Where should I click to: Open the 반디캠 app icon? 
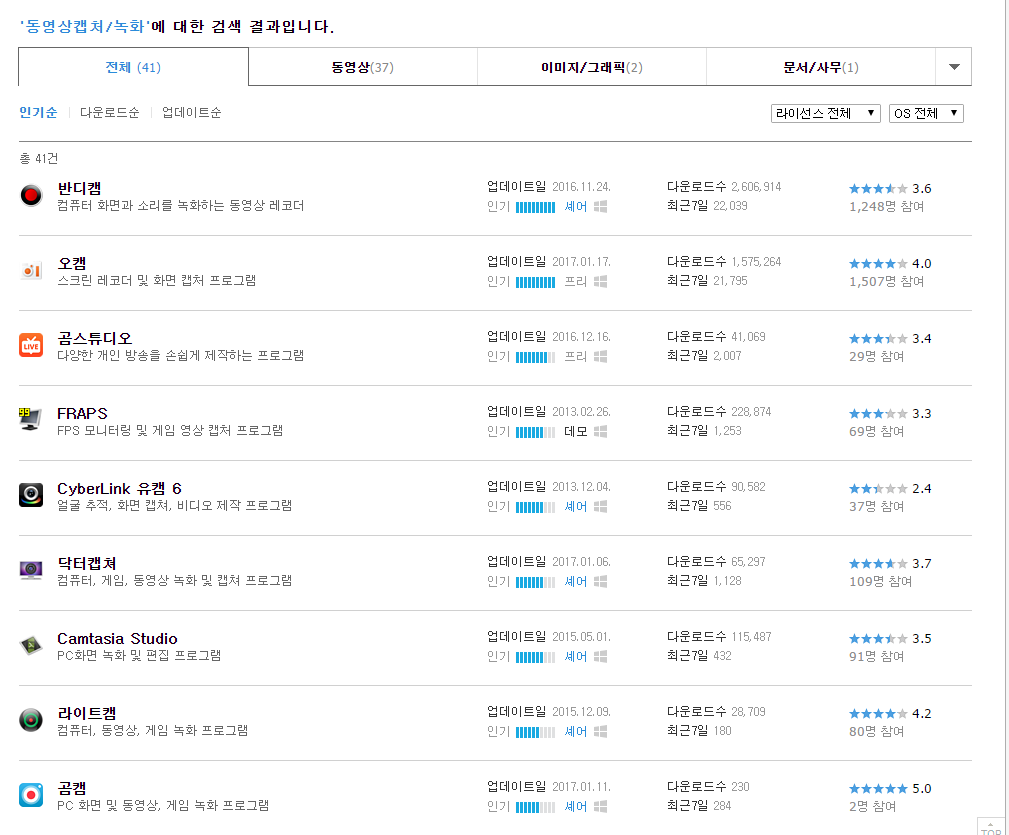click(x=31, y=195)
